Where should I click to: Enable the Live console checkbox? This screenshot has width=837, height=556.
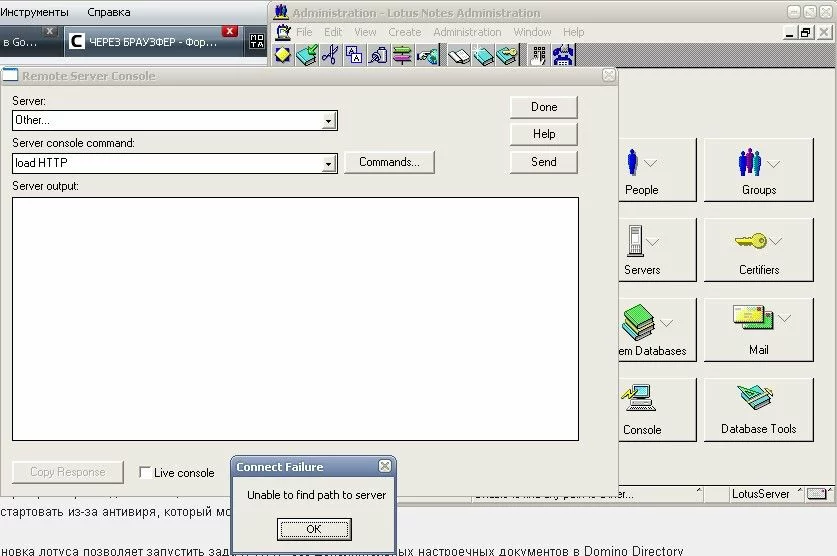146,473
